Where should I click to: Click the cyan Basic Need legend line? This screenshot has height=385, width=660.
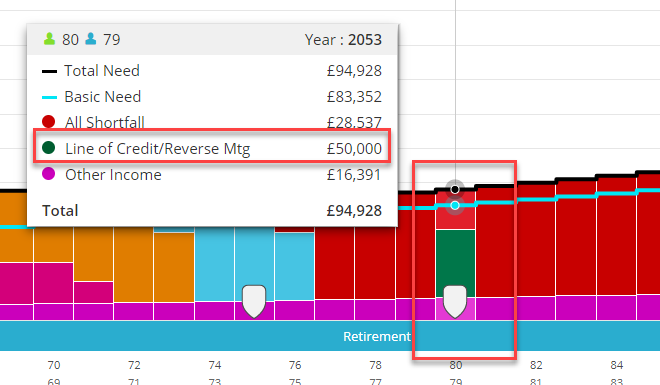click(49, 98)
